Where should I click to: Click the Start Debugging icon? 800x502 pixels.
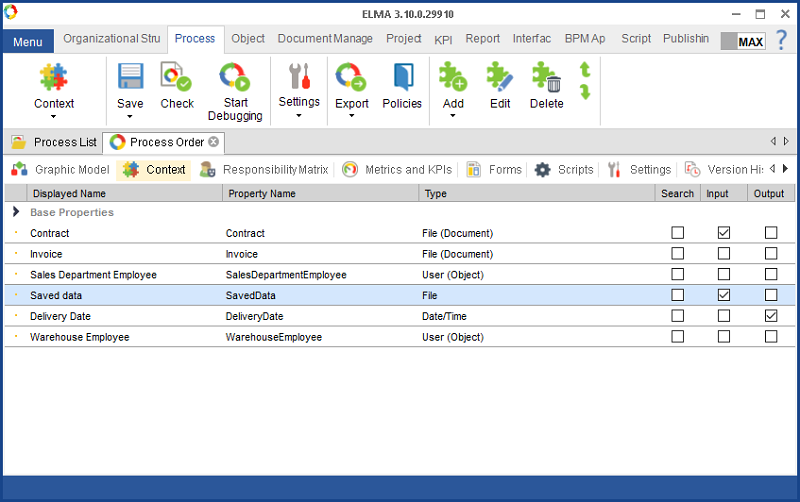235,77
